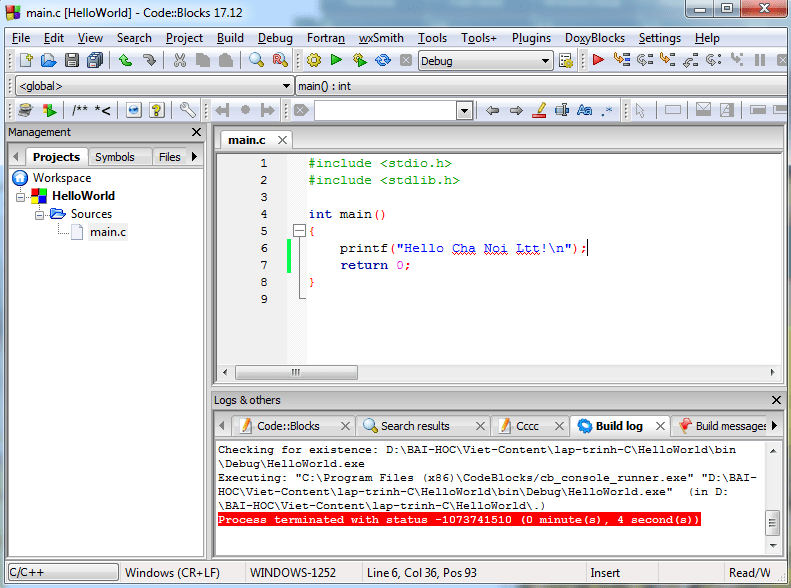Open the Debug menu
This screenshot has height=588, width=791.
pos(275,38)
